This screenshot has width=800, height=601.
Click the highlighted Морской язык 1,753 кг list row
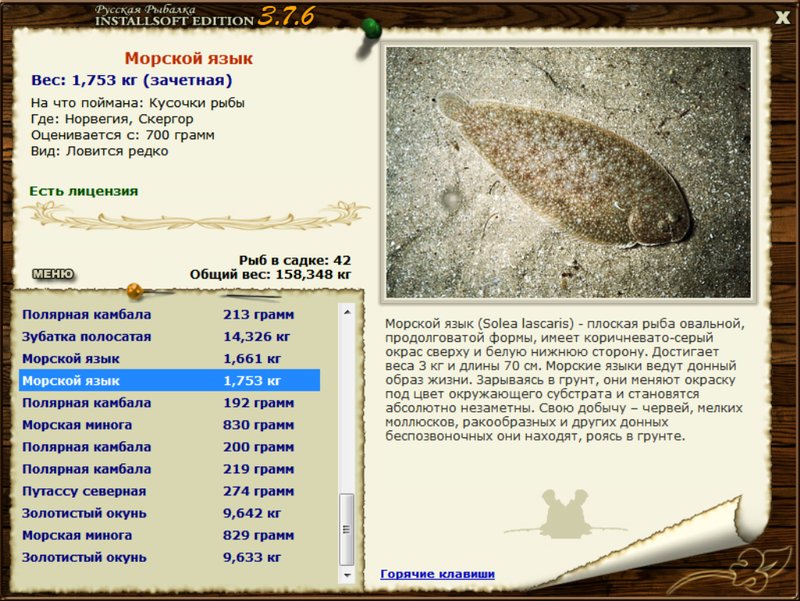tap(169, 381)
